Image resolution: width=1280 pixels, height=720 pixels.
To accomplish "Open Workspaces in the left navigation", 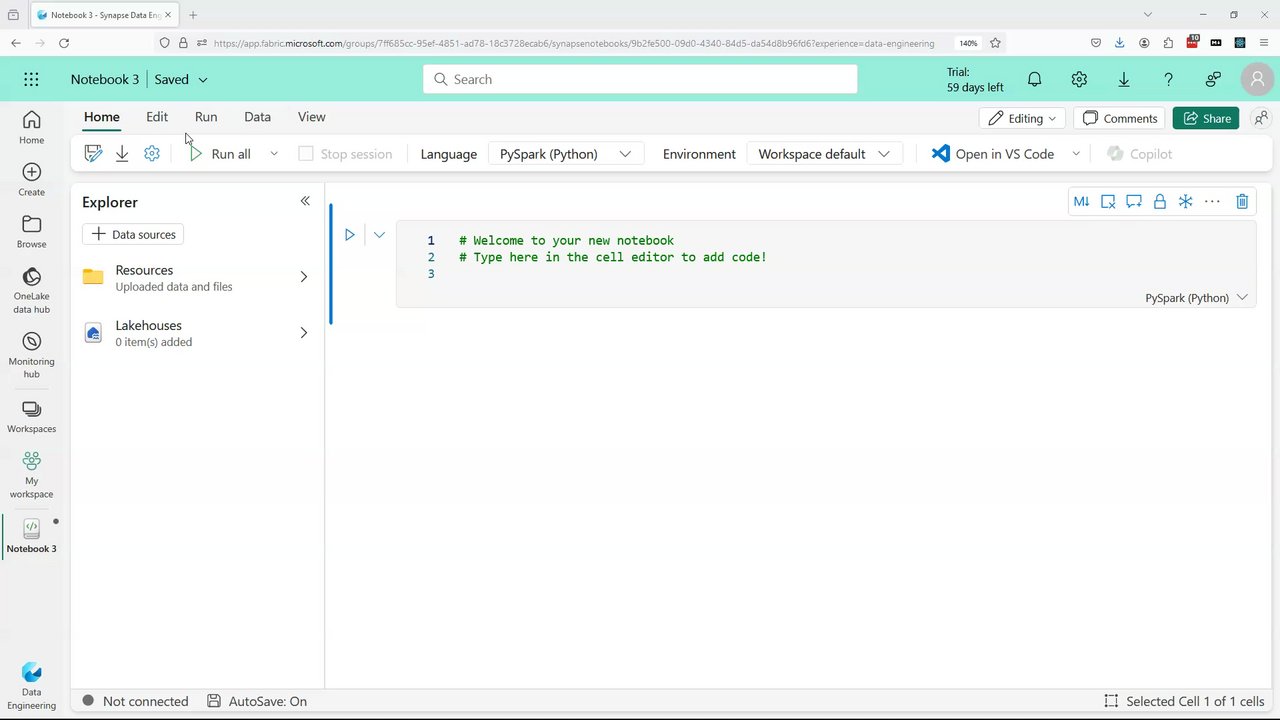I will [31, 416].
